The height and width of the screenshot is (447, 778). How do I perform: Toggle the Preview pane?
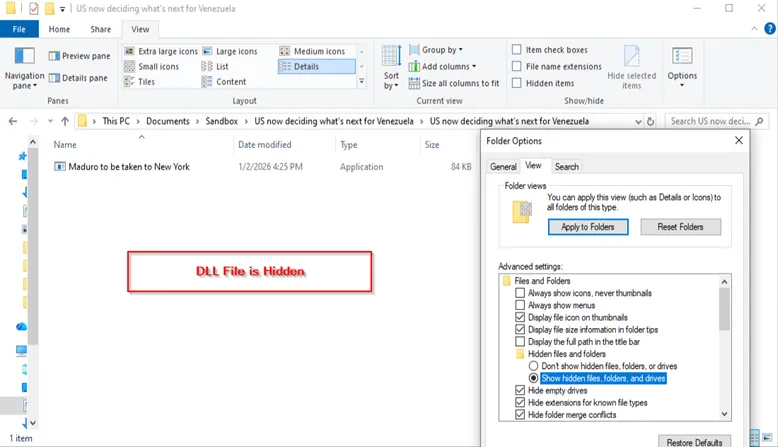[x=79, y=56]
